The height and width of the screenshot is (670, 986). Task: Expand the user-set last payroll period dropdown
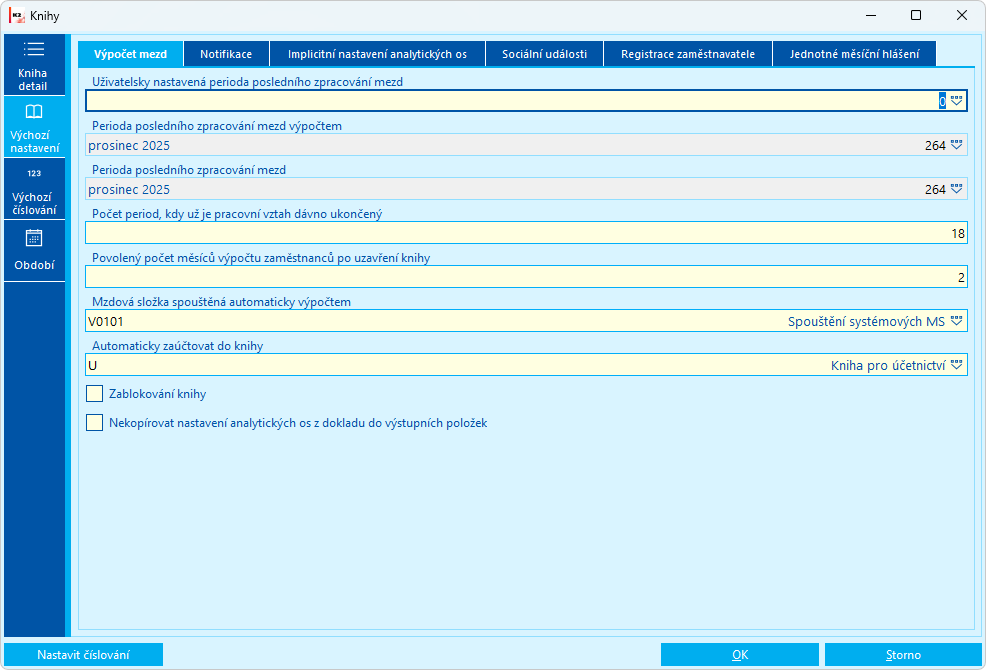tap(956, 101)
